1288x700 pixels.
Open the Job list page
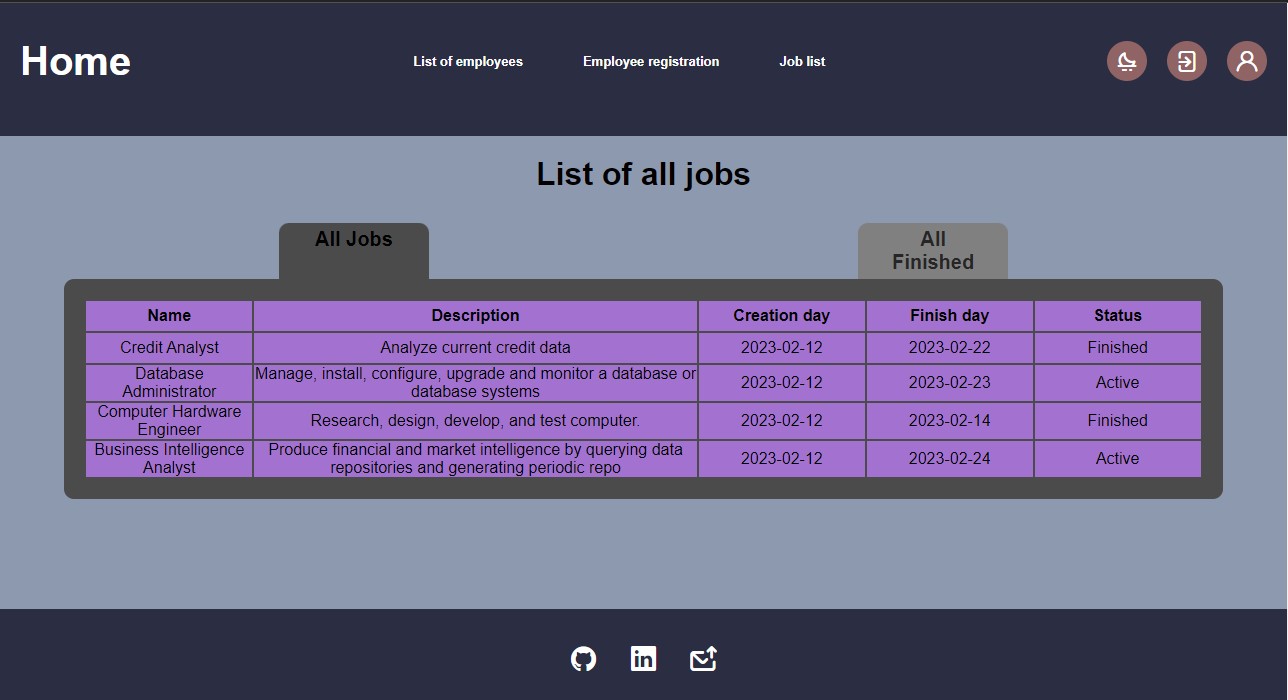tap(802, 61)
